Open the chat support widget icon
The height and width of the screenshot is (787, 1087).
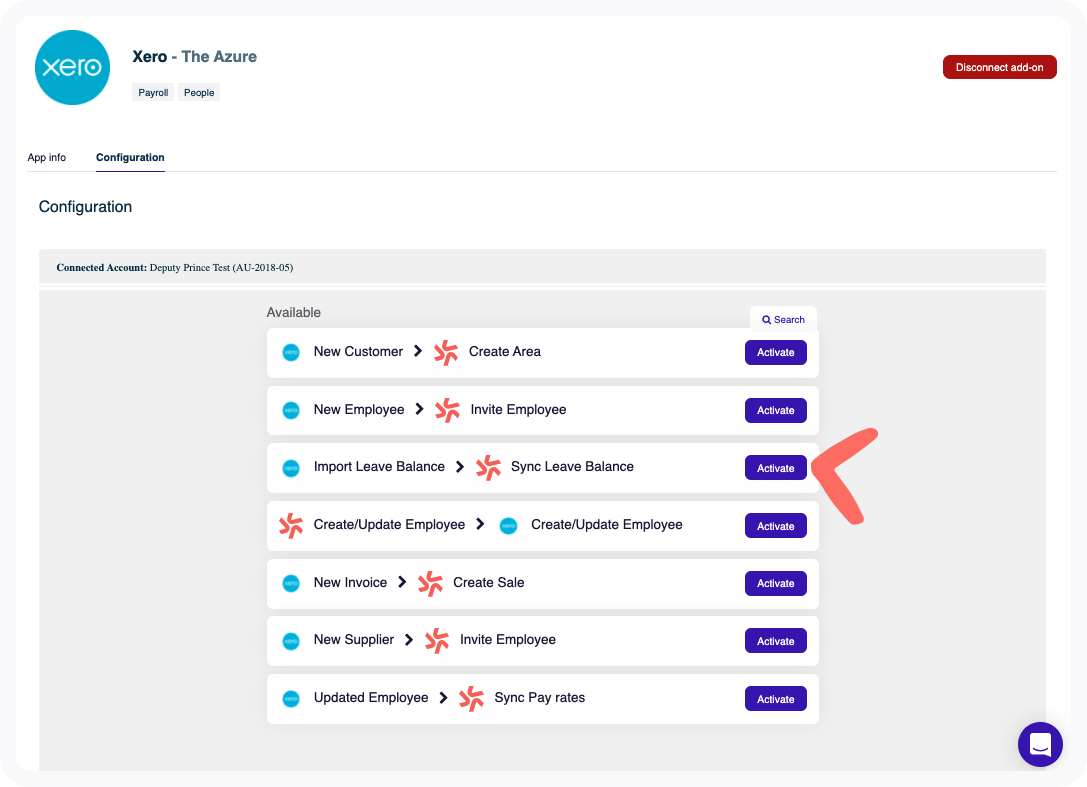pyautogui.click(x=1040, y=744)
